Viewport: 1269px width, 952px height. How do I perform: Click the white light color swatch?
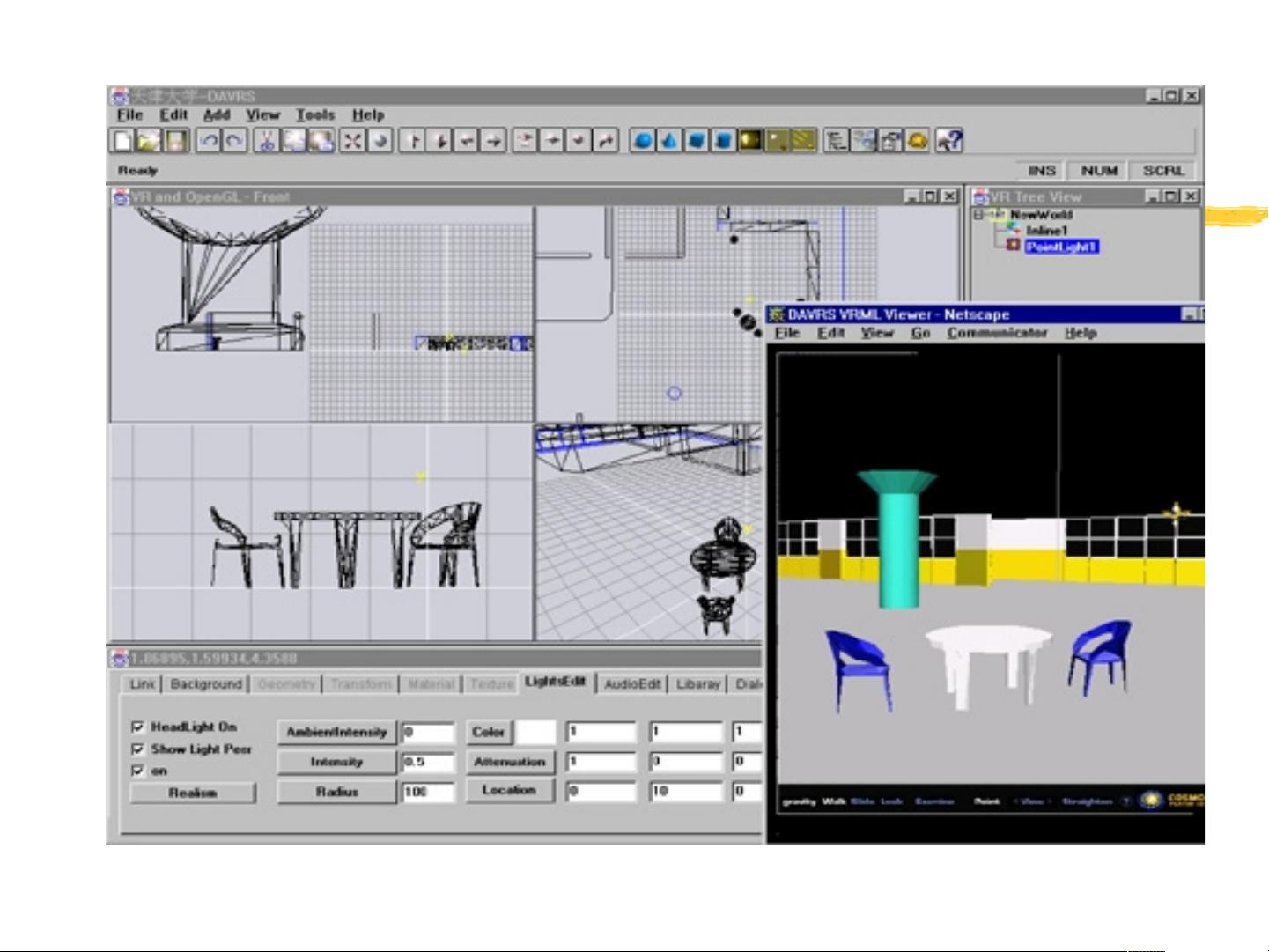(536, 732)
